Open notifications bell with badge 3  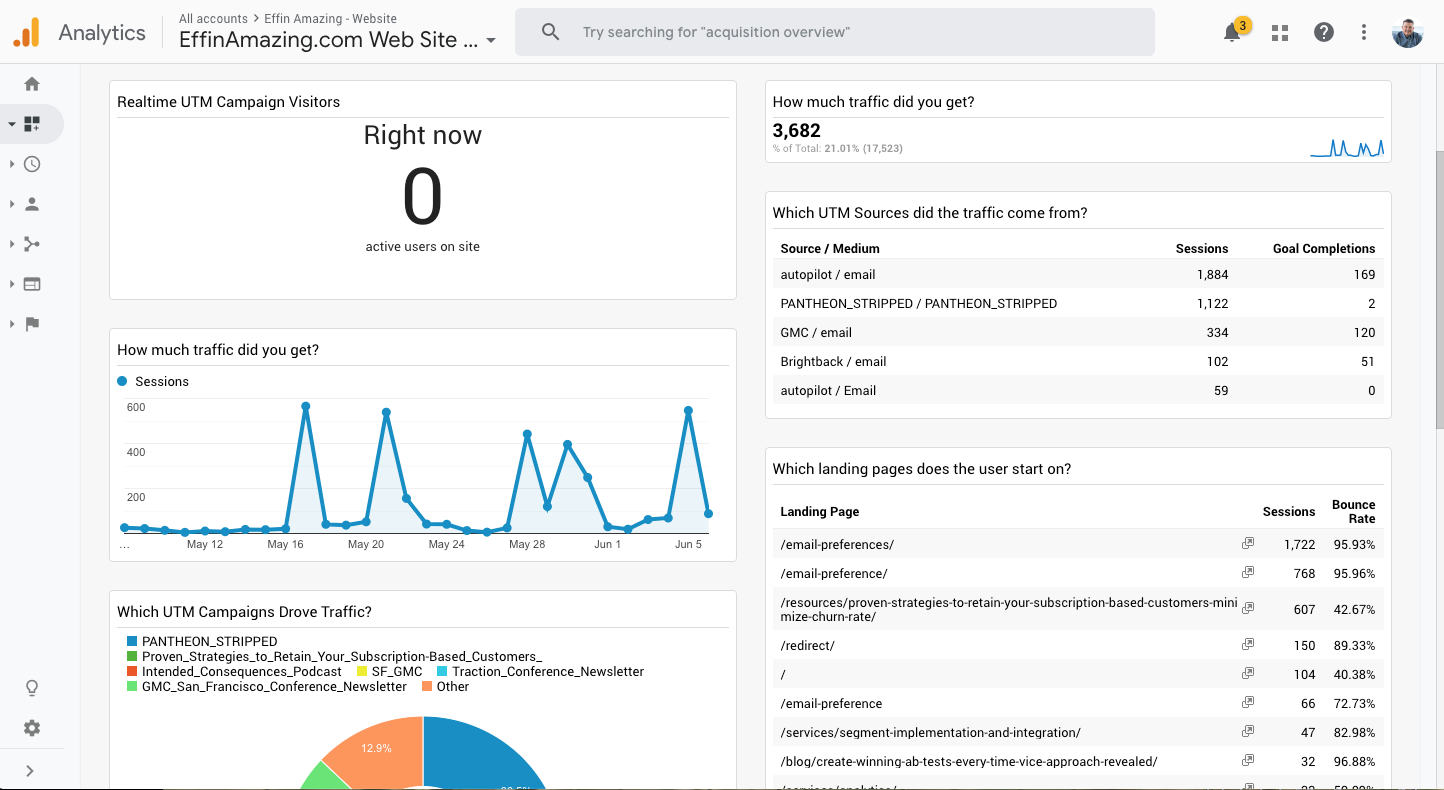click(x=1234, y=31)
